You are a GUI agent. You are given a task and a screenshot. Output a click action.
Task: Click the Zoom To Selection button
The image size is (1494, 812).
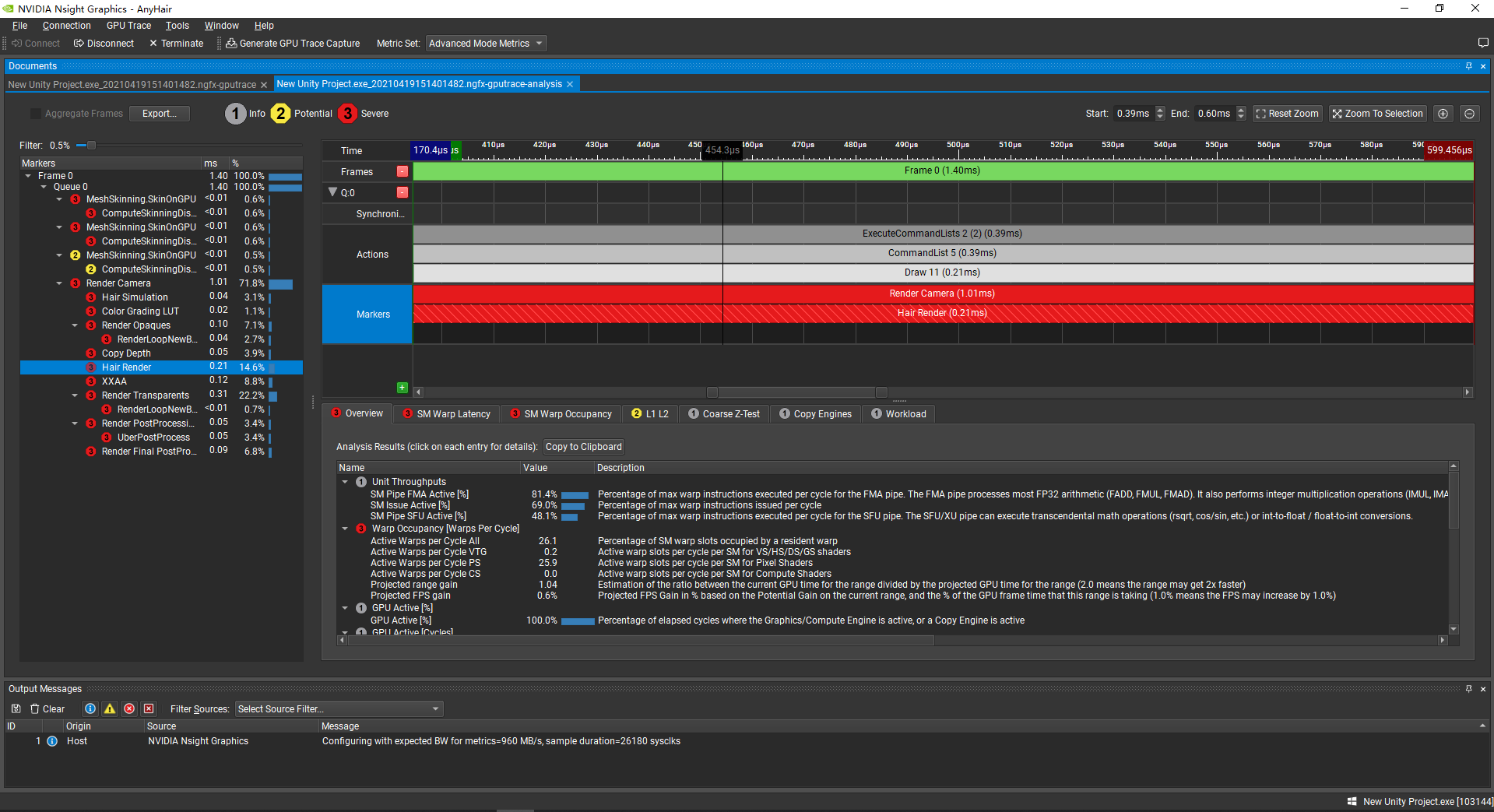[x=1377, y=114]
